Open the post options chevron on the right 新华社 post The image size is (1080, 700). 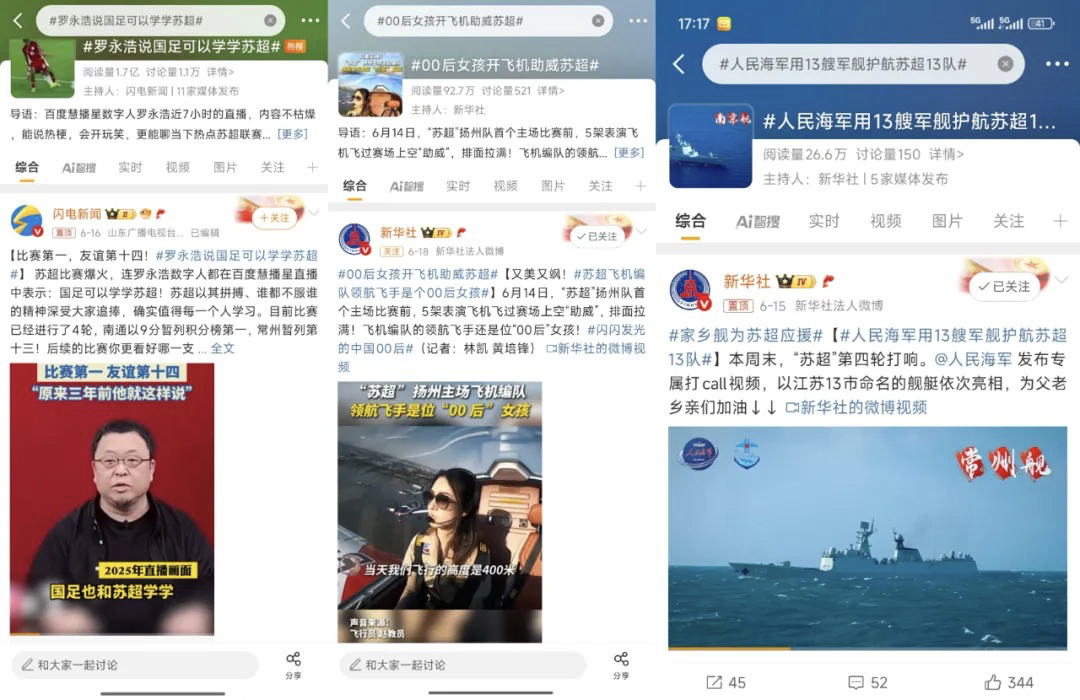coord(1061,279)
